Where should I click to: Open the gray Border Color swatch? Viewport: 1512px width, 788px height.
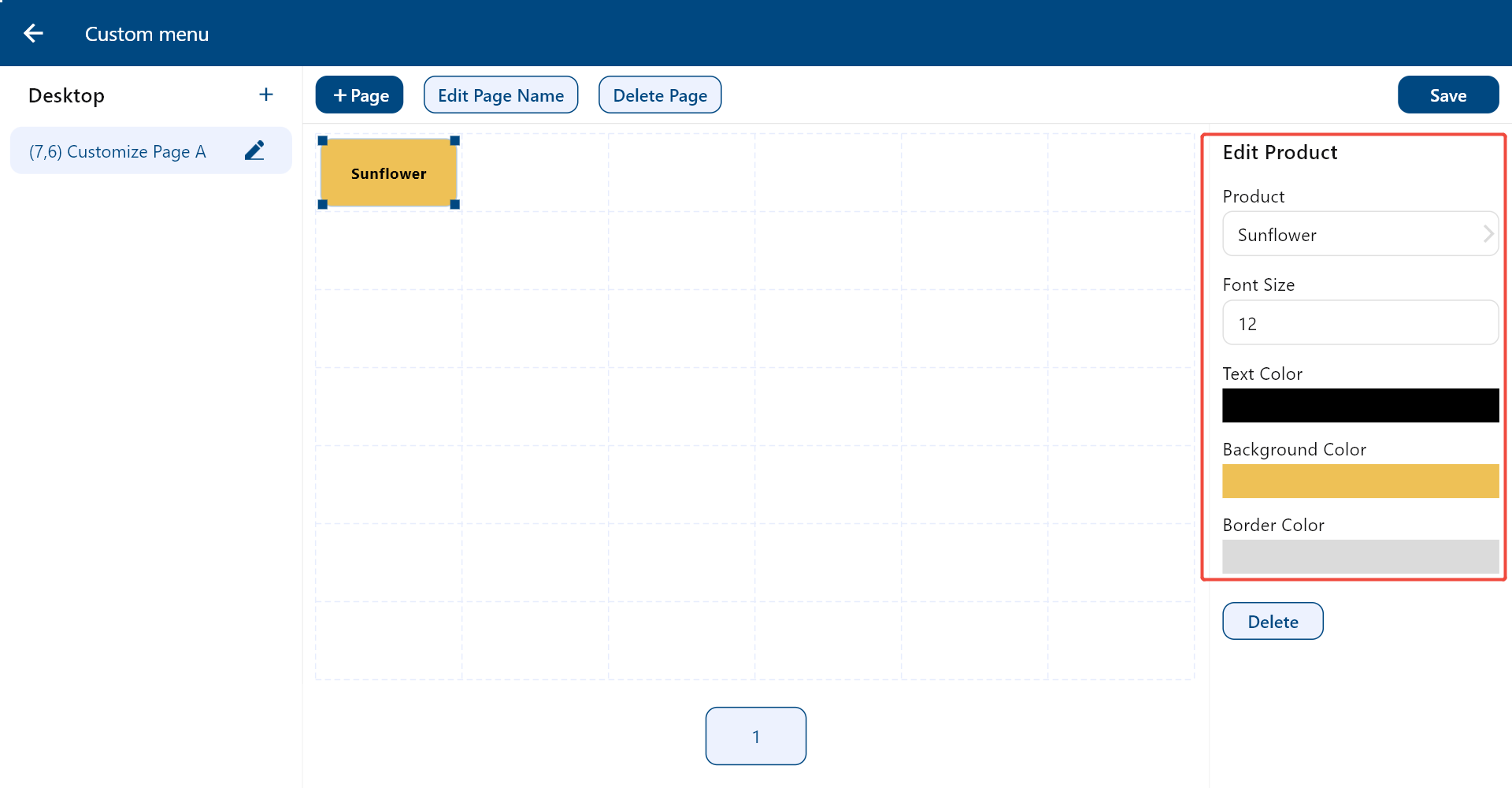point(1360,557)
